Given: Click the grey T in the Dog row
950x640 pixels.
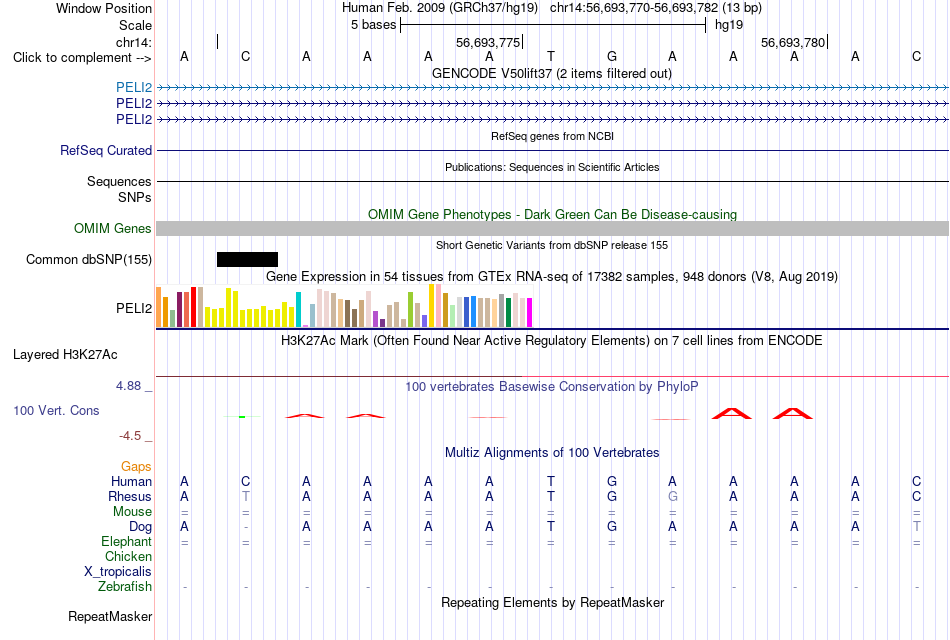Looking at the screenshot, I should point(917,526).
